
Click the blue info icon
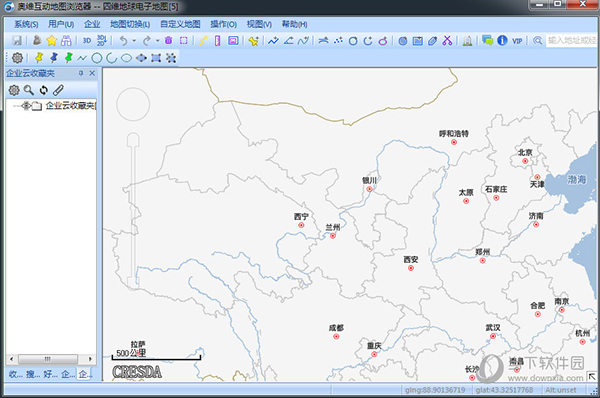click(502, 40)
